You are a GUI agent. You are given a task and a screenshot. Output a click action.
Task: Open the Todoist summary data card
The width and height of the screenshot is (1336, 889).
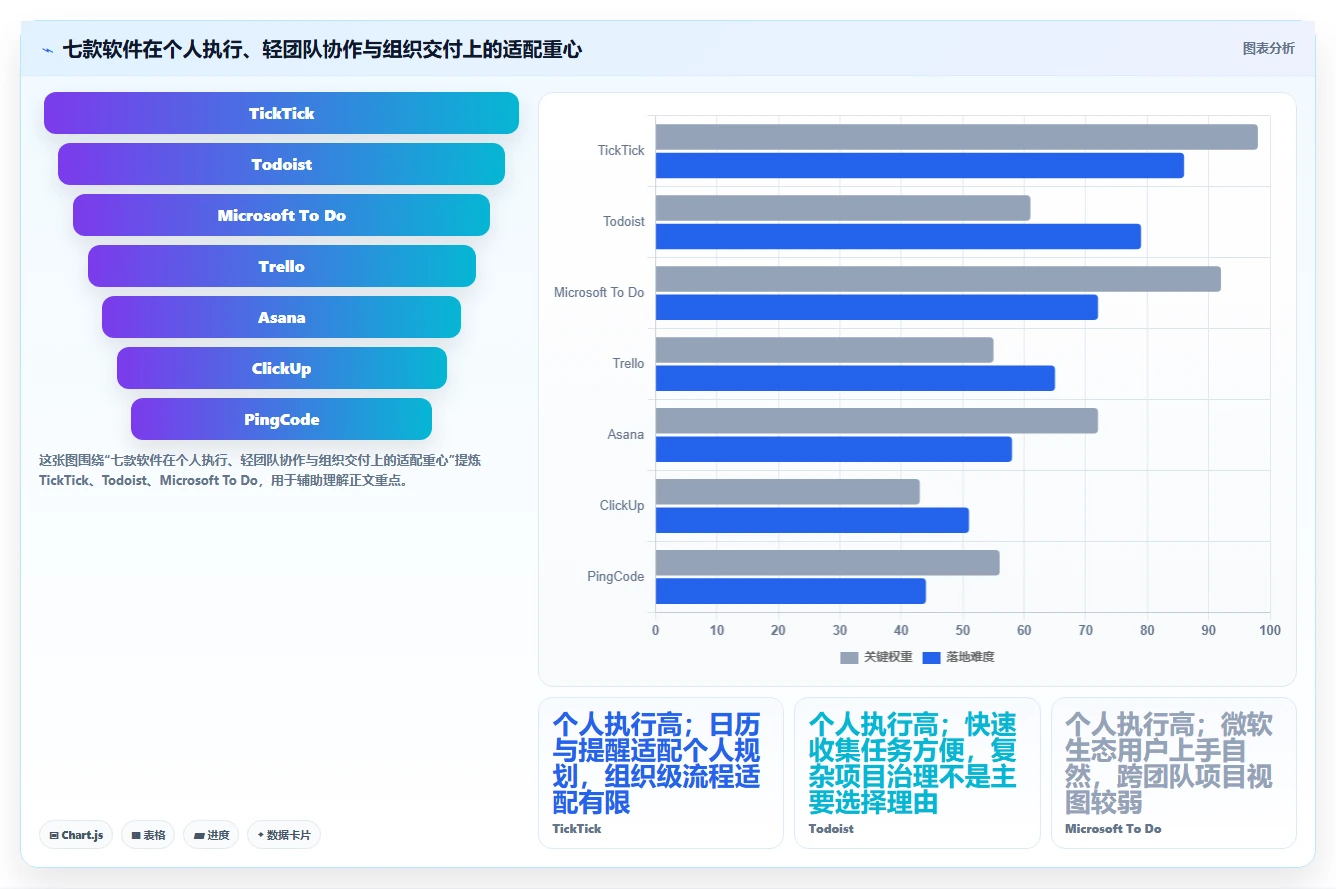point(917,773)
